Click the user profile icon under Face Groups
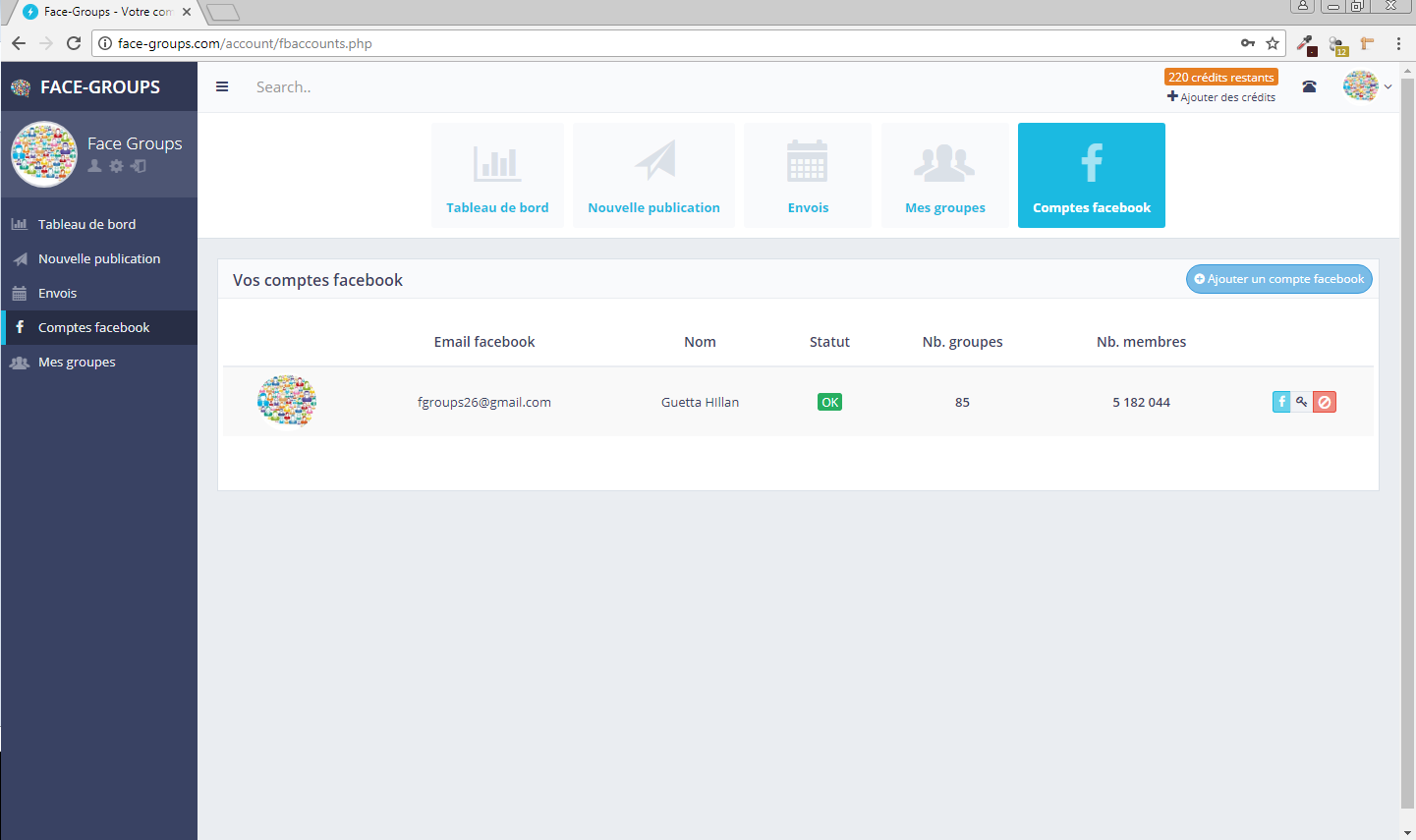1416x840 pixels. (94, 166)
